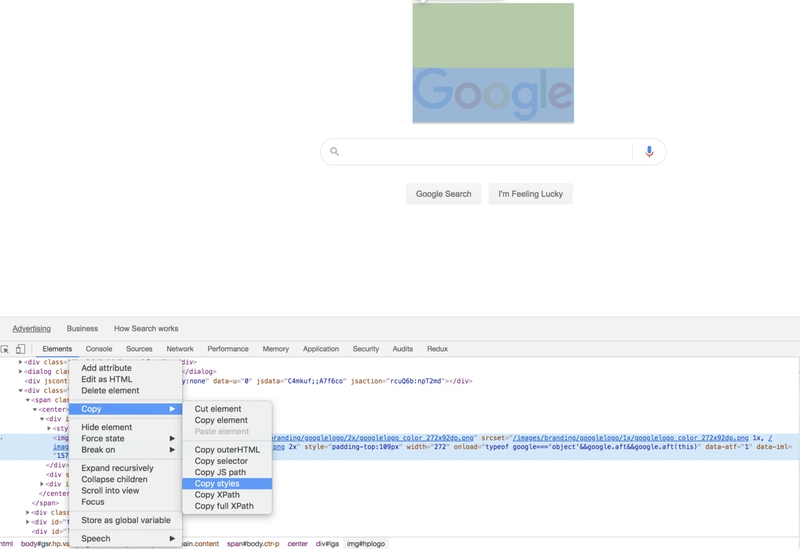Click the Google Search button
This screenshot has height=549, width=800.
point(443,194)
